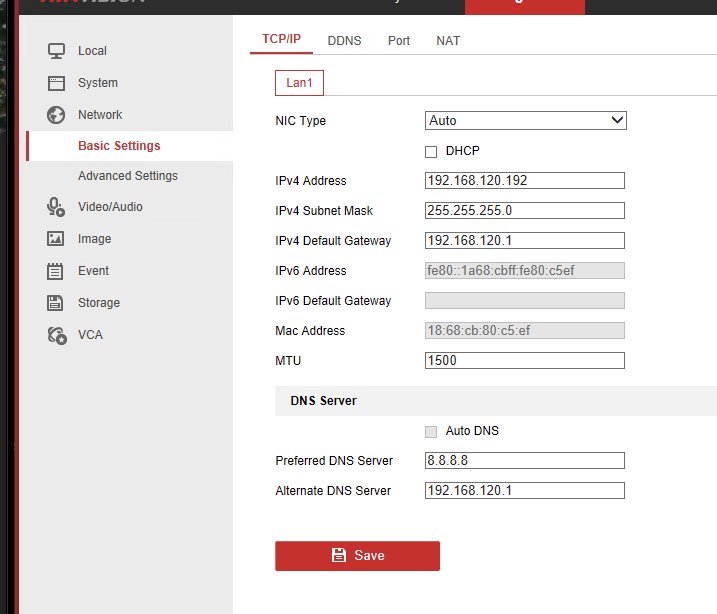Open the Port tab
Image resolution: width=717 pixels, height=614 pixels.
[x=399, y=41]
